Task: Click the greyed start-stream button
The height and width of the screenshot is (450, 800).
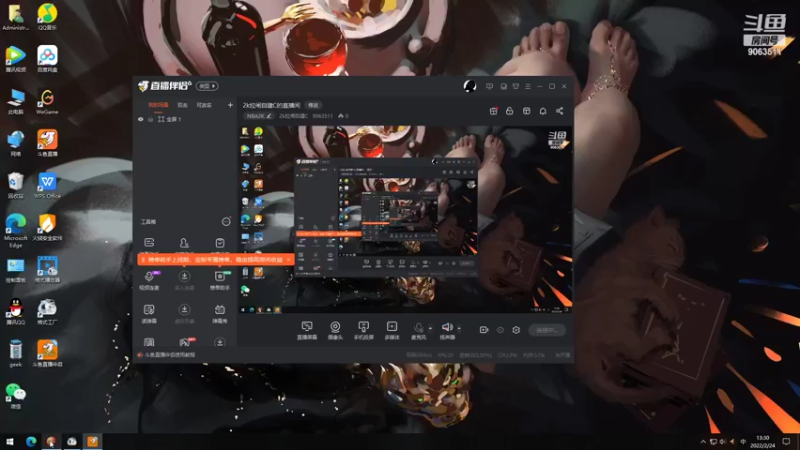Action: (547, 330)
